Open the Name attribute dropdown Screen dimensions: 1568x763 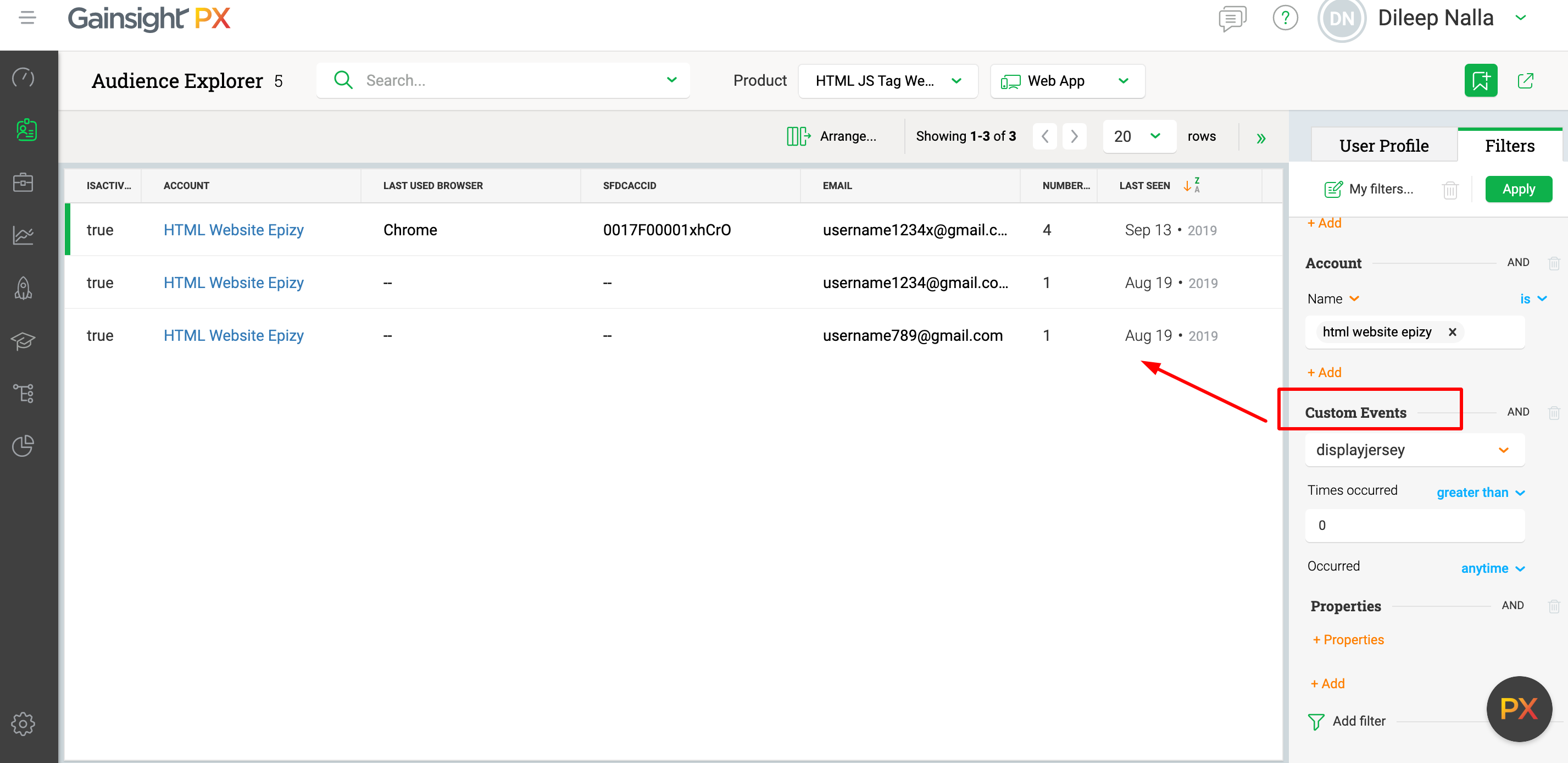pos(1333,299)
